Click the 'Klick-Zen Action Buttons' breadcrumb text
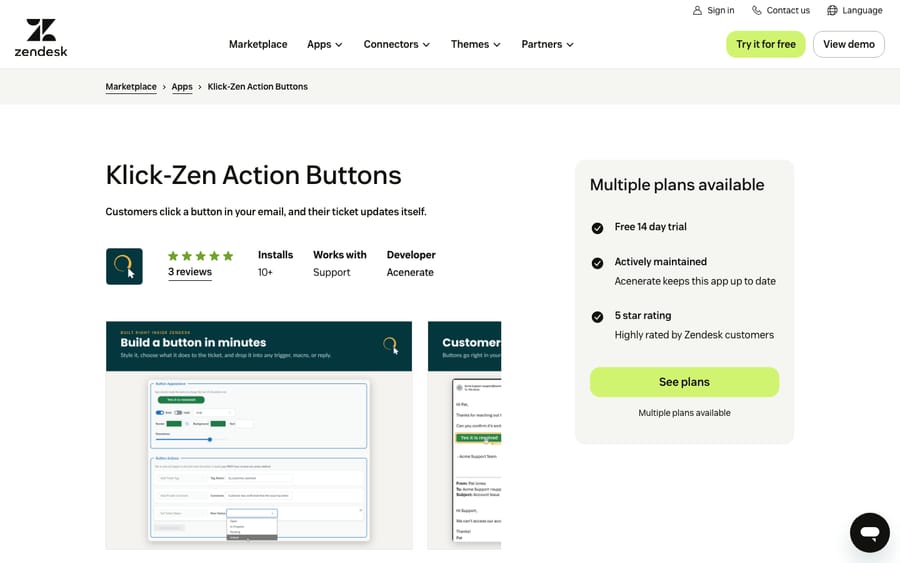The width and height of the screenshot is (900, 563). 258,87
